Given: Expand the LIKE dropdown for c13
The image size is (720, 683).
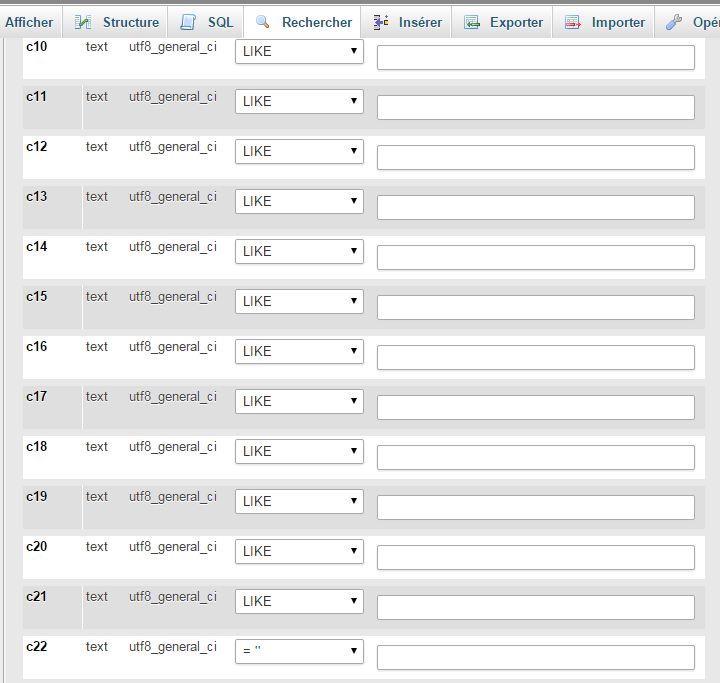Looking at the screenshot, I should click(x=299, y=201).
